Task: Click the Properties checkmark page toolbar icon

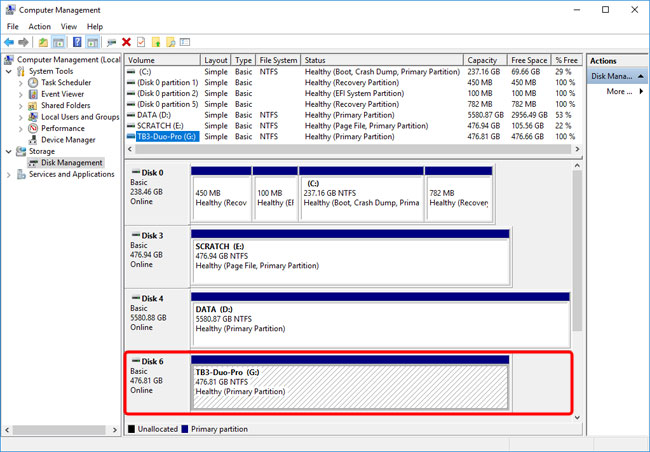Action: click(141, 42)
